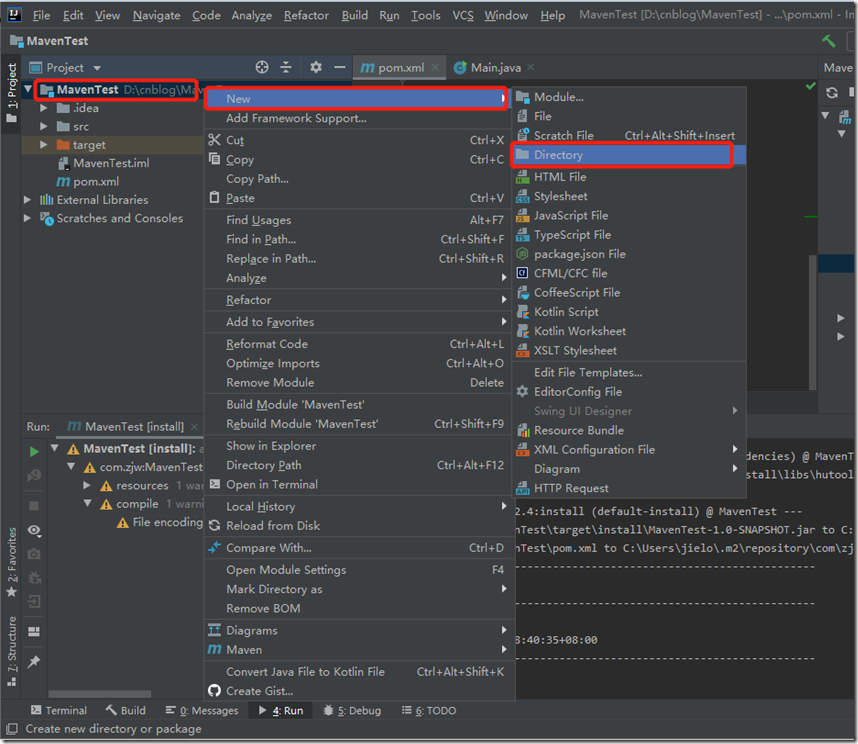Expand the .idea folder
This screenshot has height=744, width=858.
click(x=43, y=108)
